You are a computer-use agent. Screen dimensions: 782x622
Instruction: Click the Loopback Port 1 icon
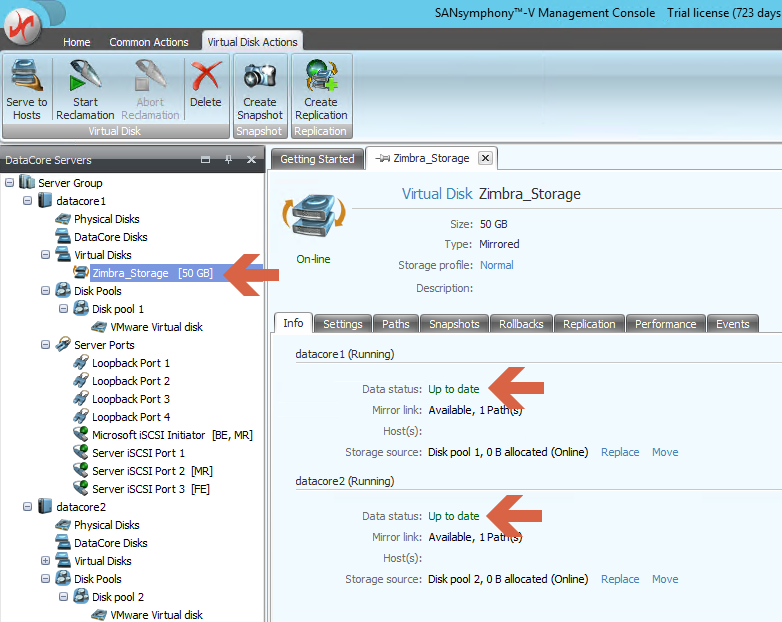[x=81, y=362]
